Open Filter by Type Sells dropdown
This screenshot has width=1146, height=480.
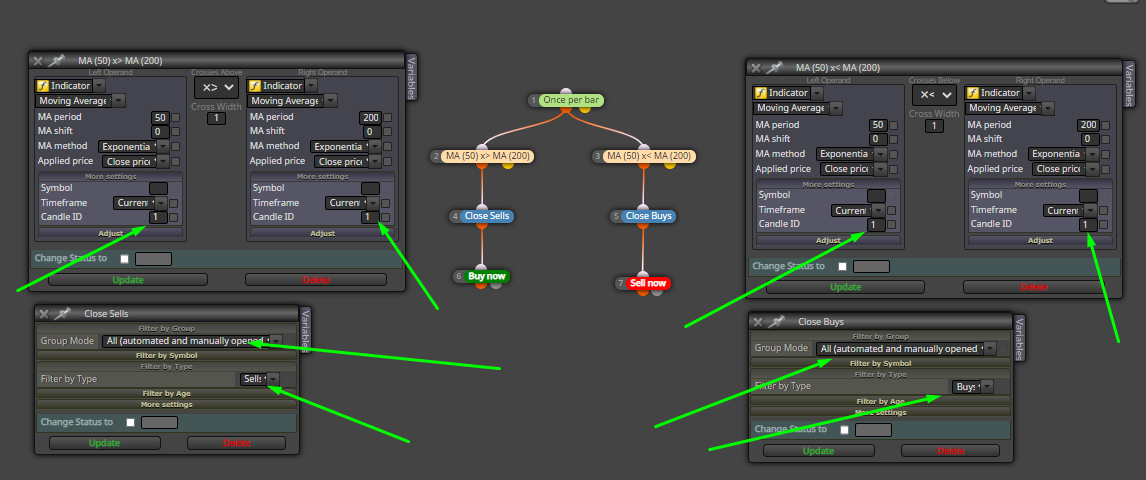pyautogui.click(x=259, y=379)
